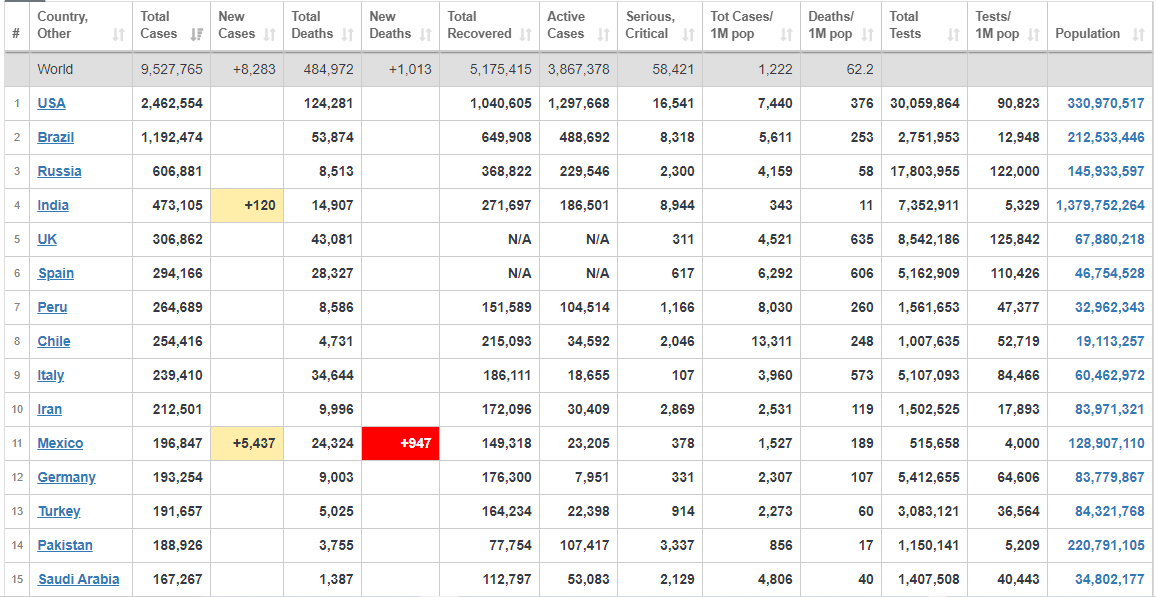Viewport: 1156px width, 597px height.
Task: Click the Total Tests sort arrows
Action: point(954,34)
